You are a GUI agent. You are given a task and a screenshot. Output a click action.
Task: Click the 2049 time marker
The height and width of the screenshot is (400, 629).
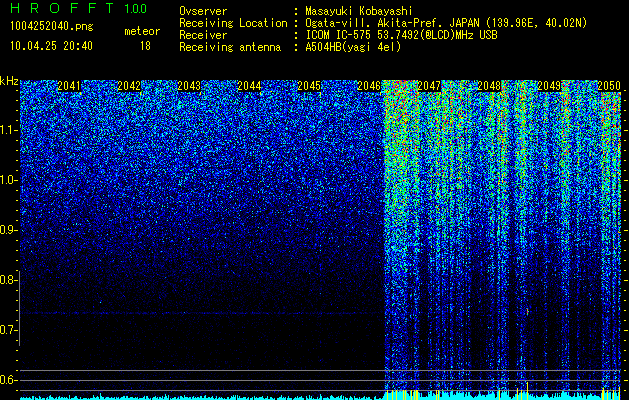pyautogui.click(x=549, y=86)
